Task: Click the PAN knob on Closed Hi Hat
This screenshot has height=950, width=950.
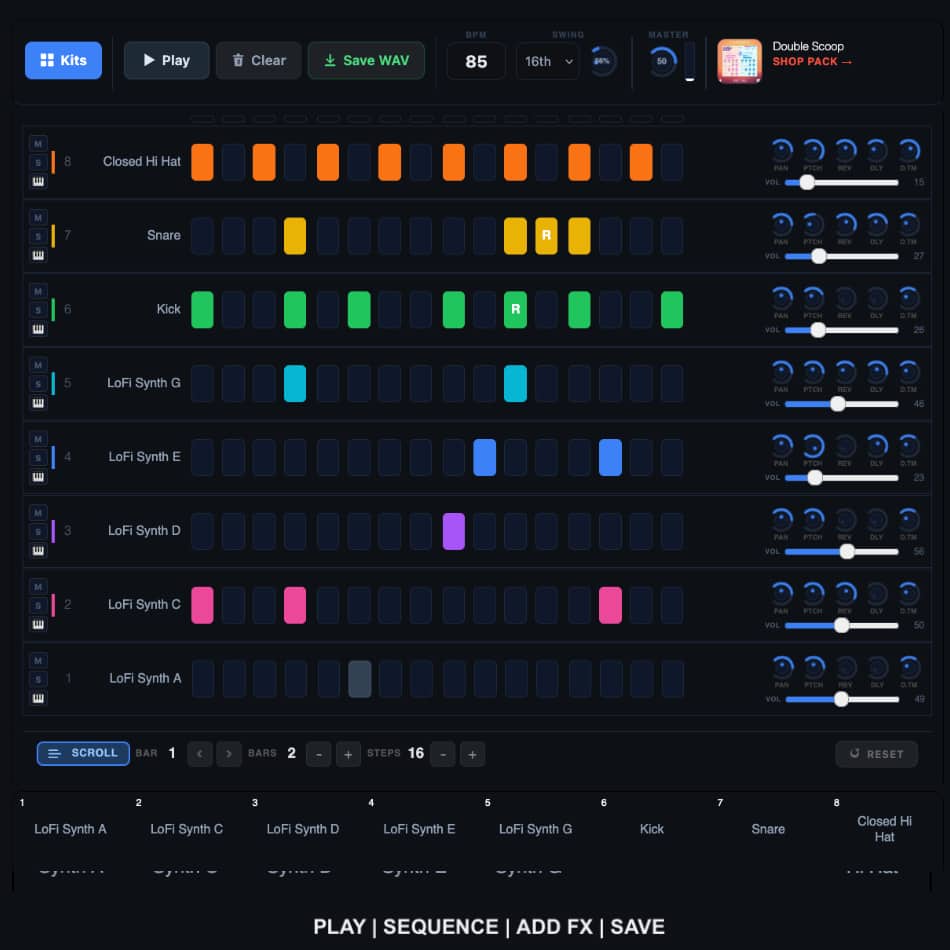Action: pyautogui.click(x=782, y=150)
